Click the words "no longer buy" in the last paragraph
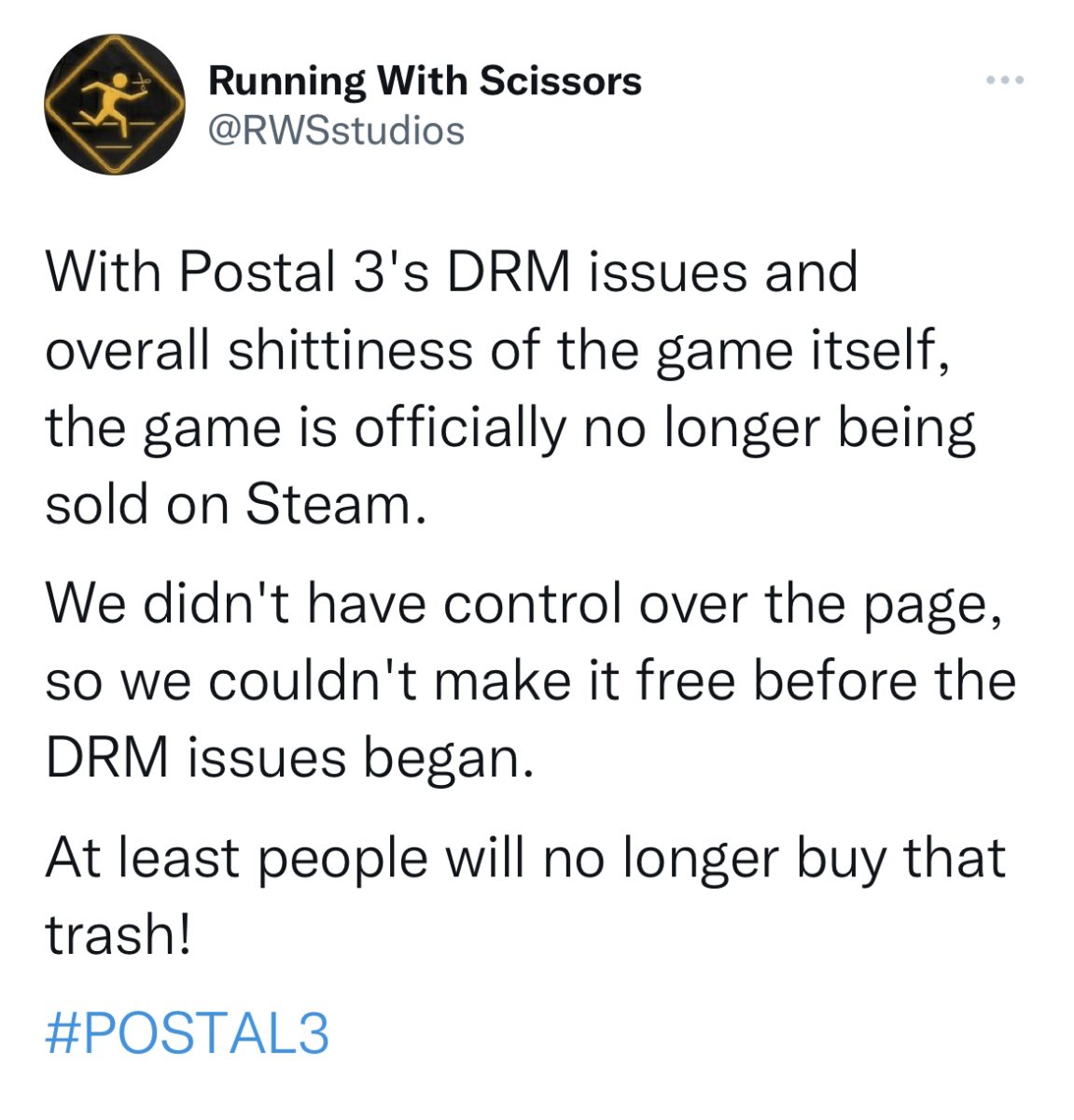The height and width of the screenshot is (1120, 1074). [x=713, y=860]
